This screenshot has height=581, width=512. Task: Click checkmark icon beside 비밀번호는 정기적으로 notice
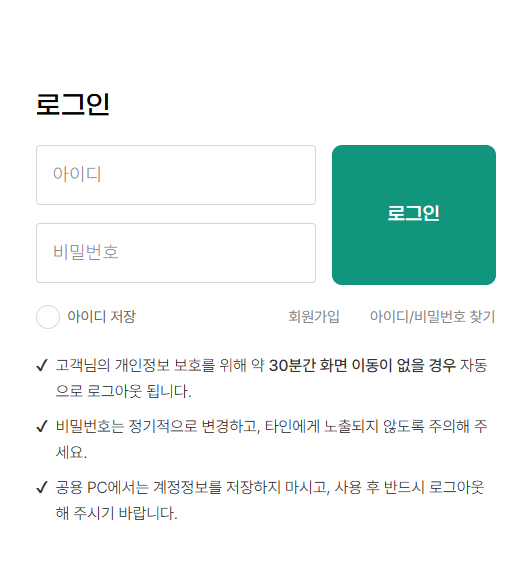(x=42, y=426)
